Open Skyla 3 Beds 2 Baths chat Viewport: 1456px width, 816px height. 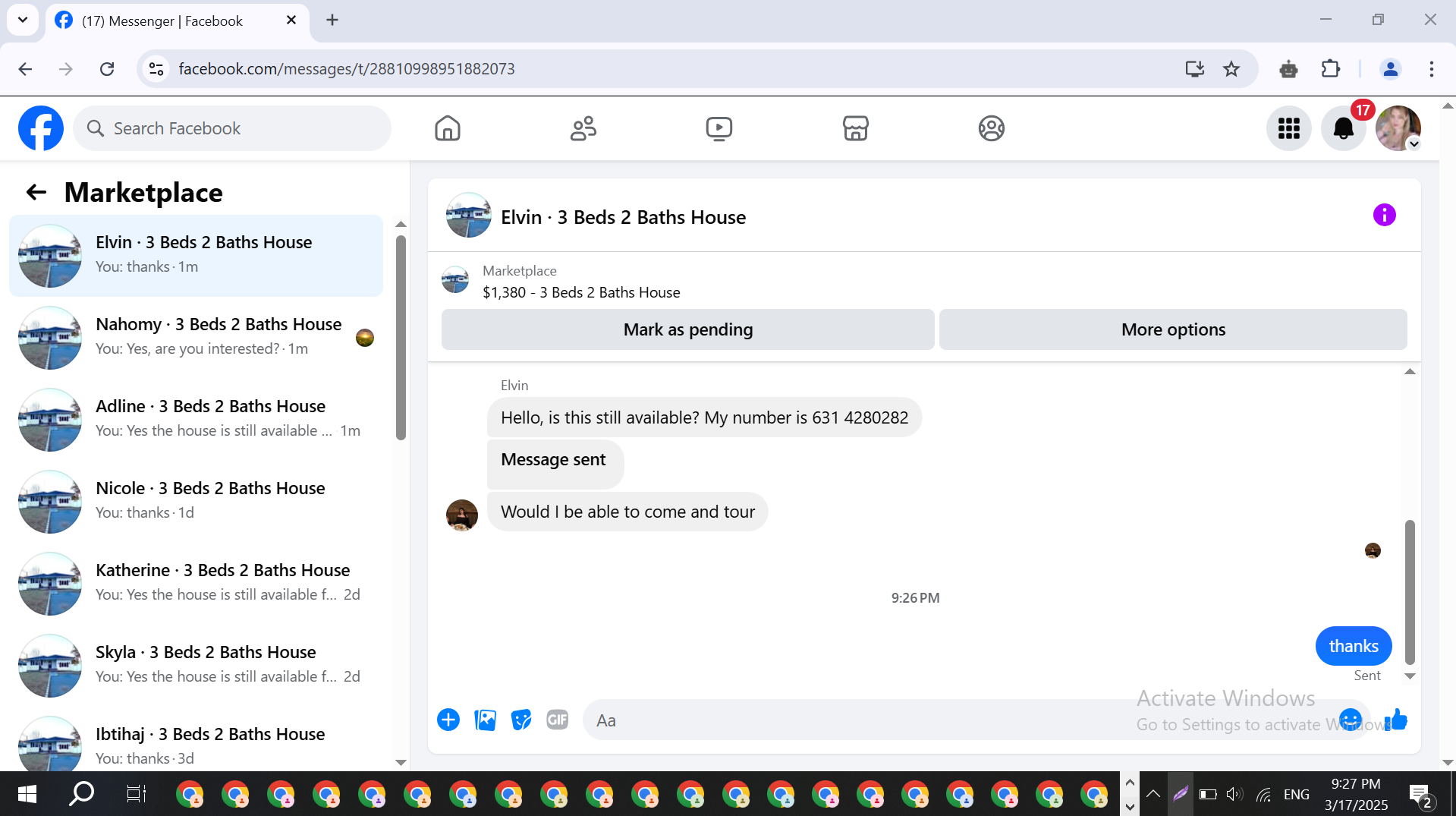point(196,666)
